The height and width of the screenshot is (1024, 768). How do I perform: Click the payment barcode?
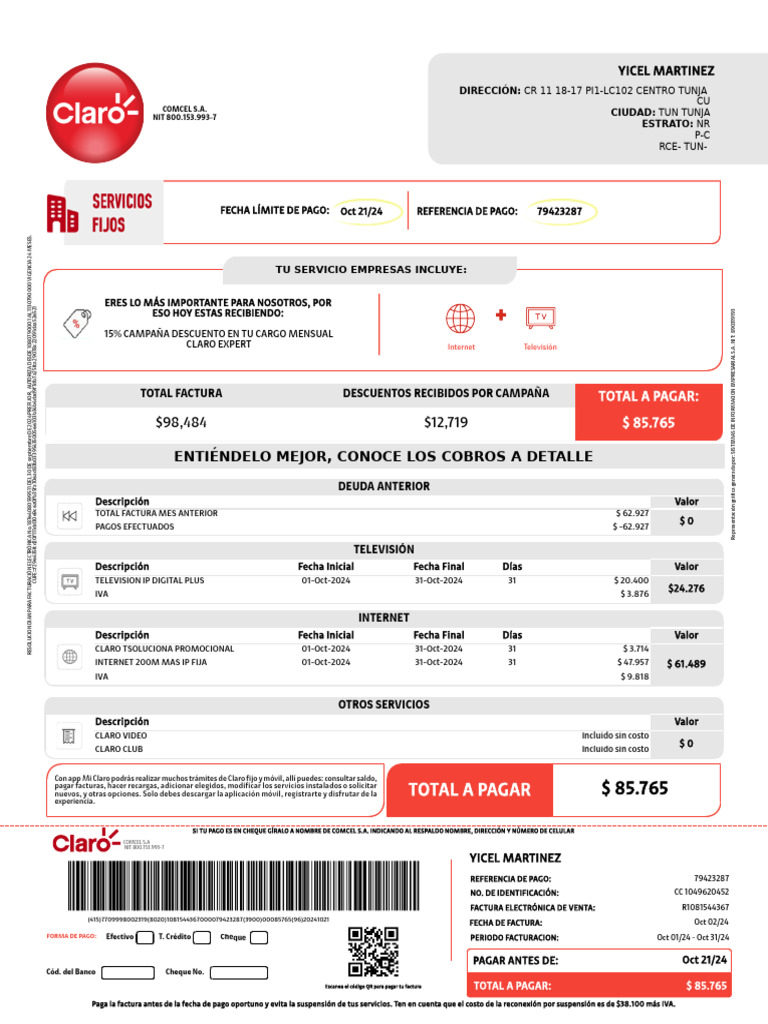pos(244,886)
